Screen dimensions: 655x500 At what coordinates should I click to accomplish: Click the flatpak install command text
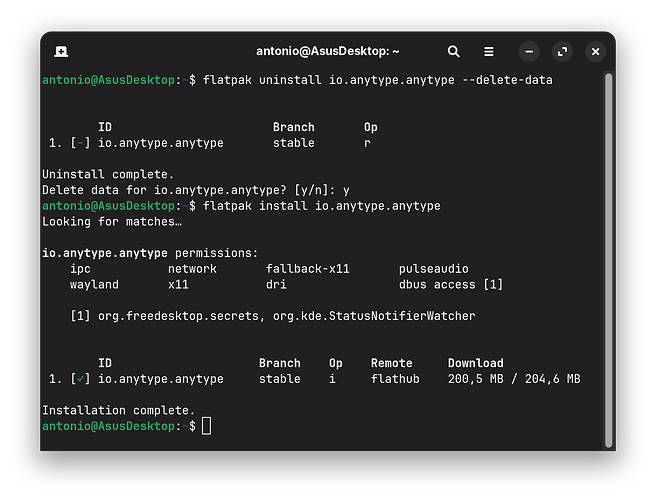click(322, 206)
